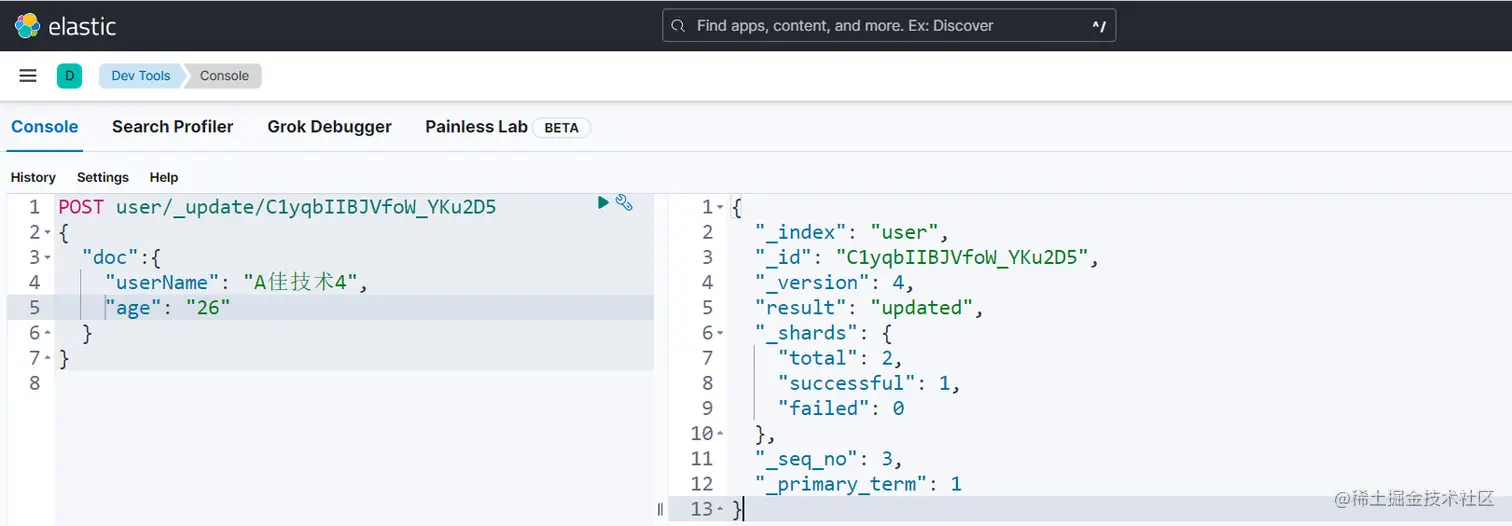Collapse "_shards" fold arrow in response line 6

[x=720, y=333]
